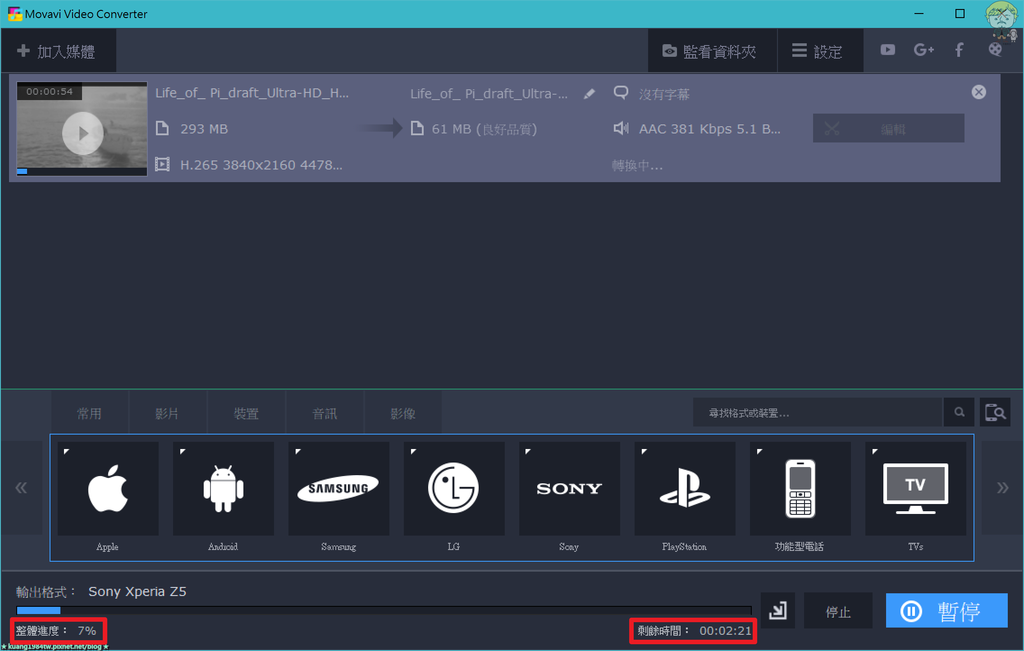Click the 轉換中 converting status text
Viewport: 1024px width, 651px height.
(637, 165)
